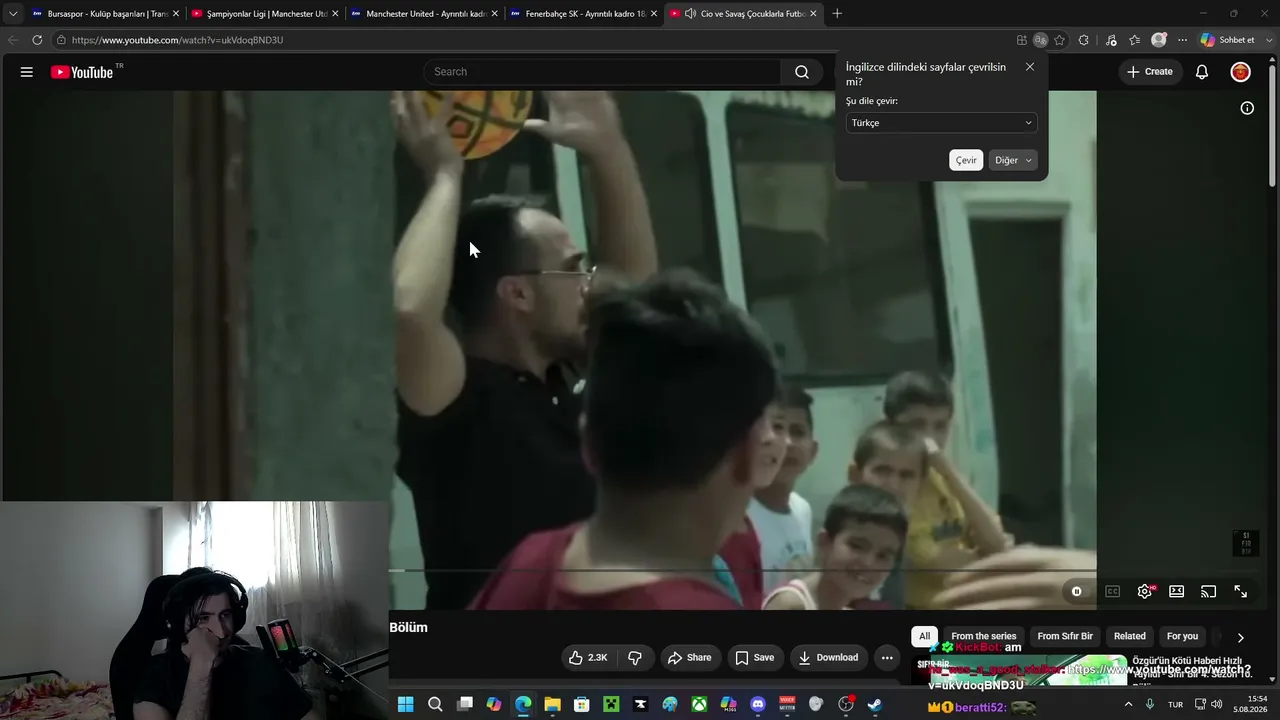Viewport: 1280px width, 720px height.
Task: Expand the Diğer options dropdown
Action: coord(1013,160)
